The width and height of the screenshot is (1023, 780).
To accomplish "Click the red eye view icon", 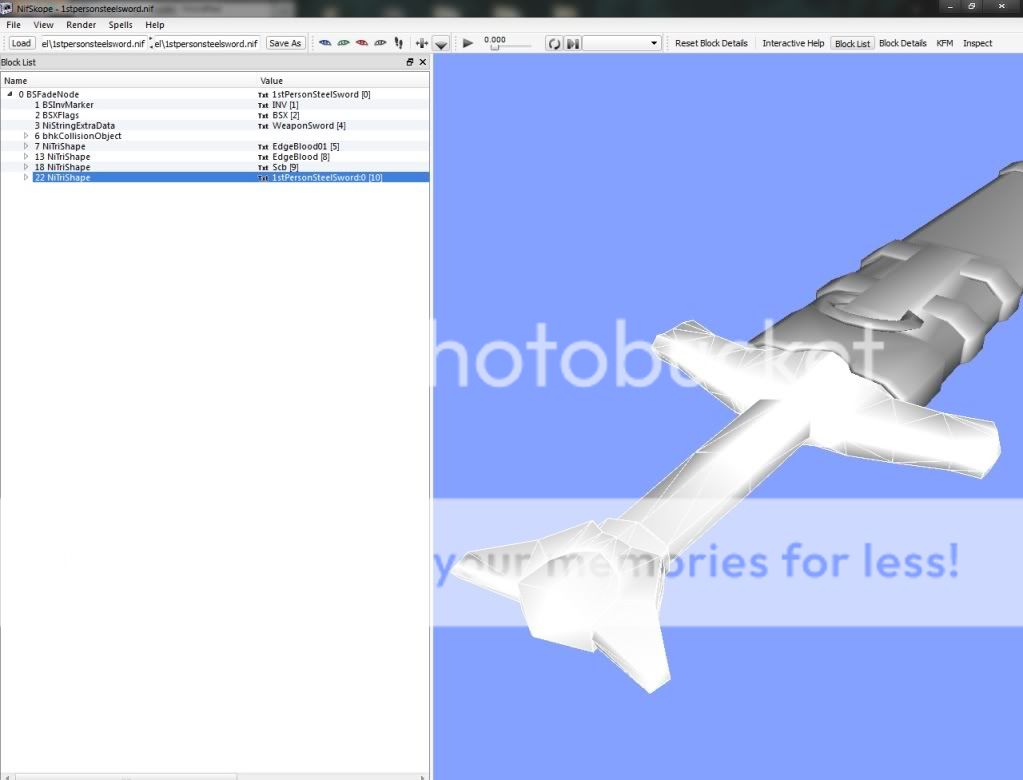I will click(361, 43).
